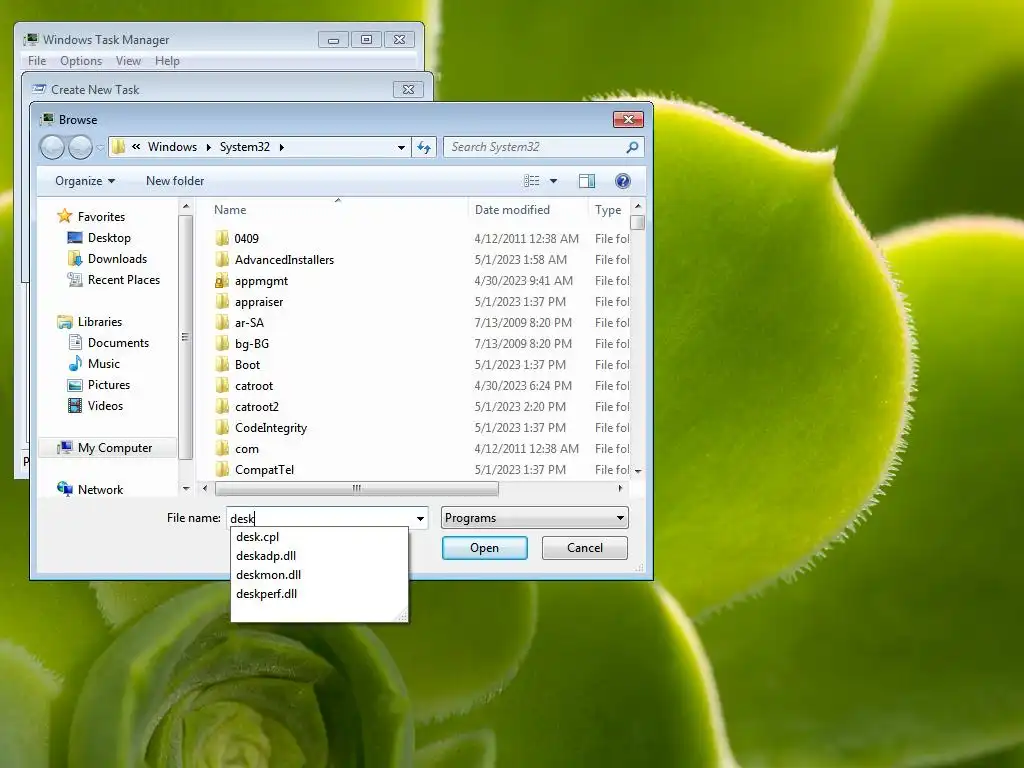Open Help menu in Task Manager
The width and height of the screenshot is (1024, 768).
[167, 61]
